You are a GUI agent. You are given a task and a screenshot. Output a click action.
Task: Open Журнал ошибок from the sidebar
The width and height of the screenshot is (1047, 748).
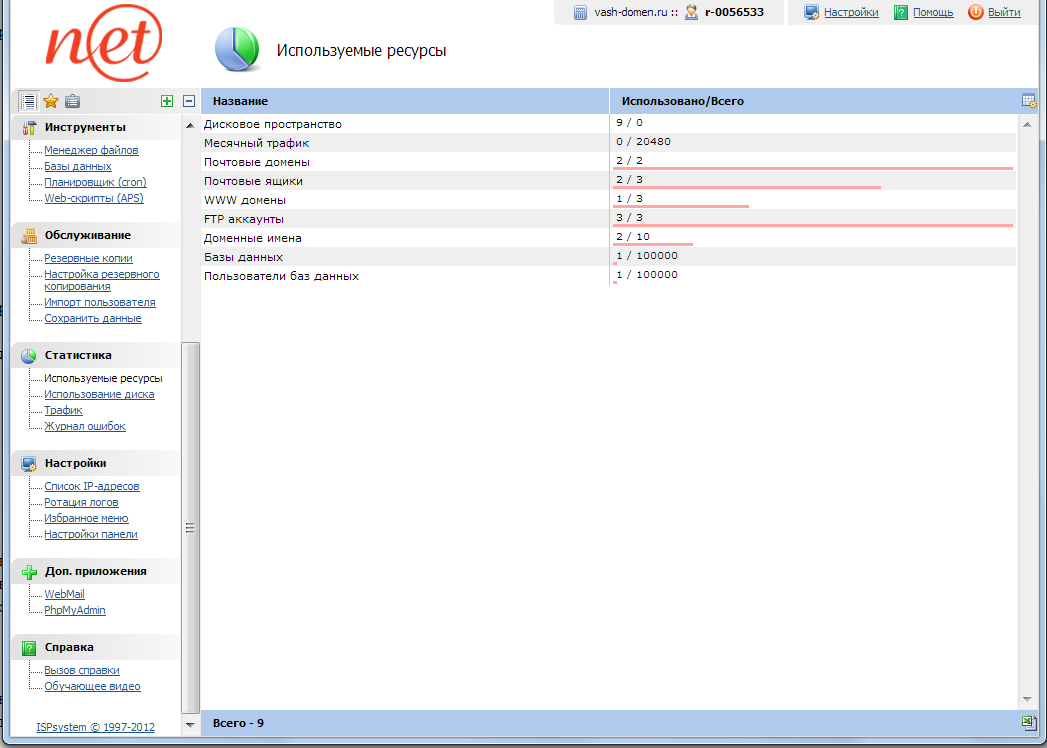point(84,426)
